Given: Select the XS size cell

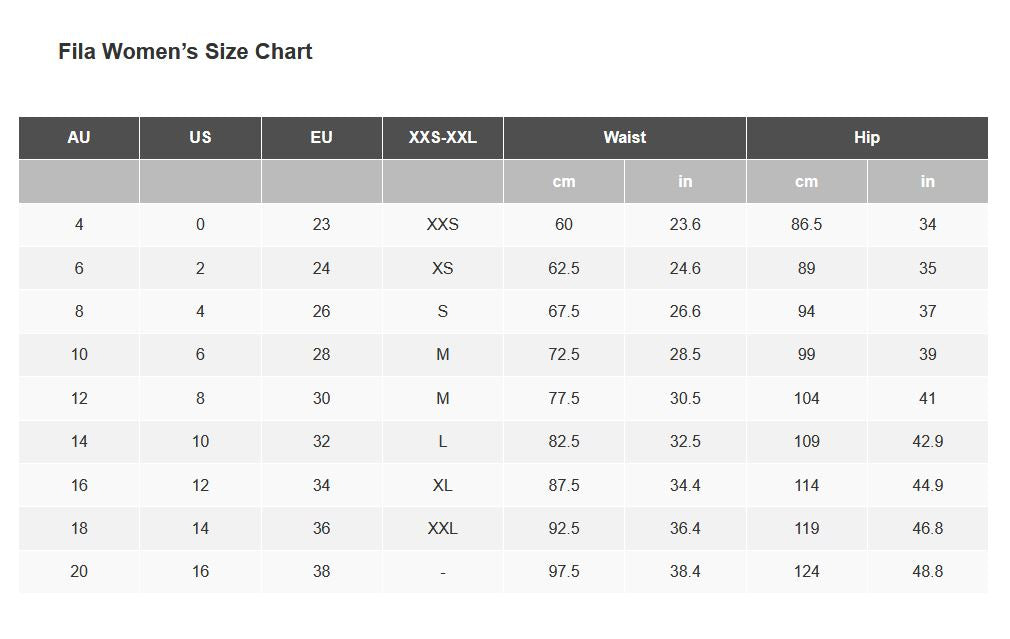Looking at the screenshot, I should (442, 268).
